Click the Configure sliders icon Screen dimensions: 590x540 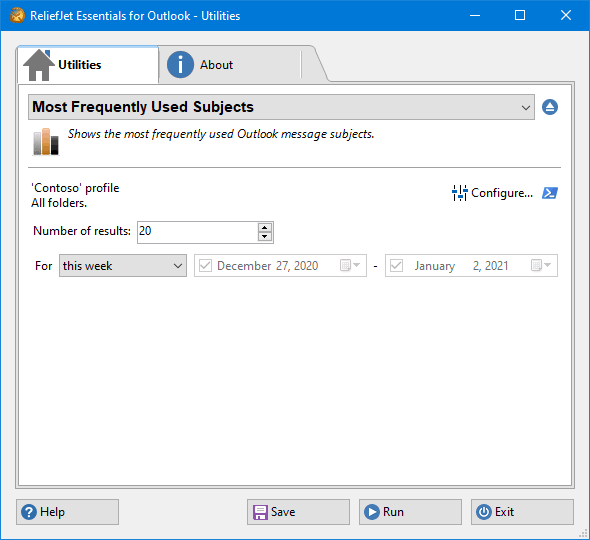pos(460,193)
